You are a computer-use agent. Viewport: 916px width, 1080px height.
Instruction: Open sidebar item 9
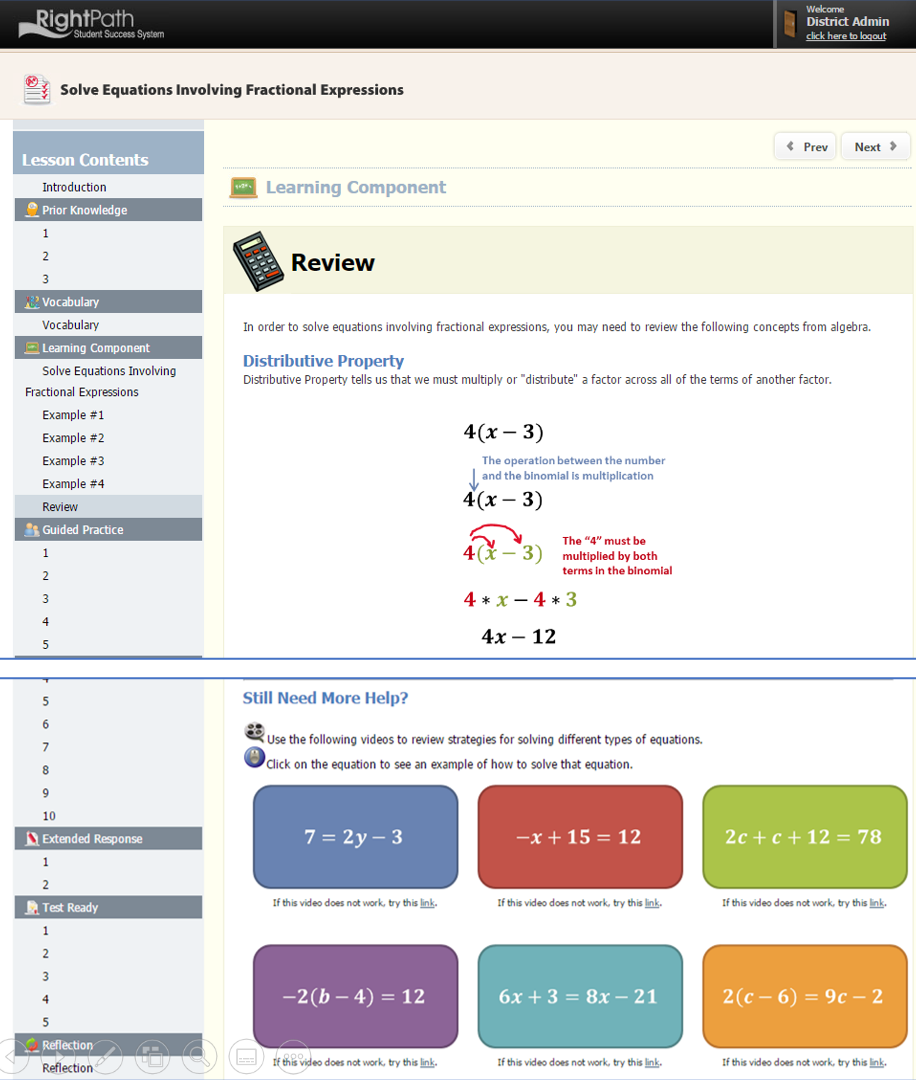45,793
